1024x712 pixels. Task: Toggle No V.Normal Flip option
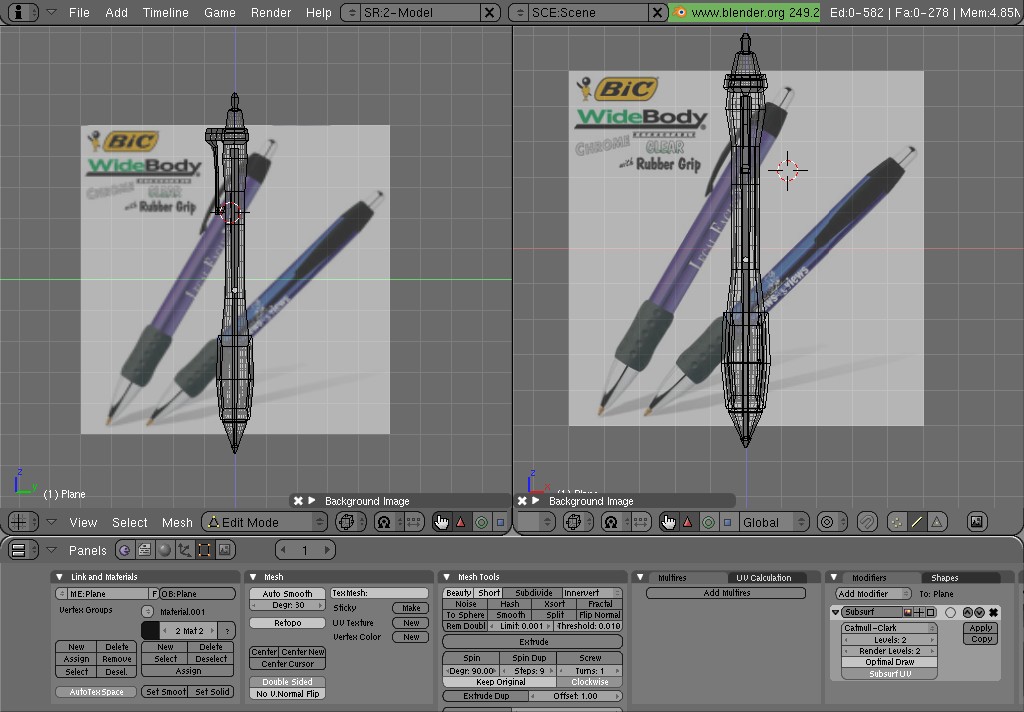[x=287, y=694]
